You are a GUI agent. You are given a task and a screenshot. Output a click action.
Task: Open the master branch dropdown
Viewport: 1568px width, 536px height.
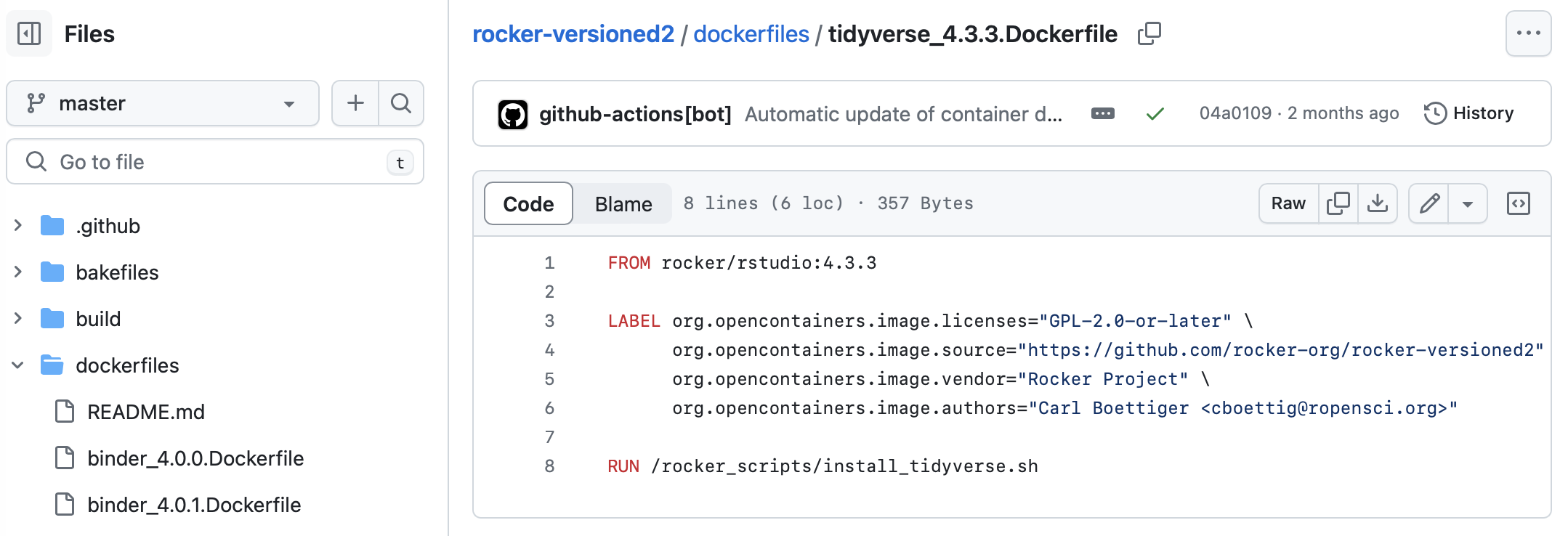pyautogui.click(x=163, y=103)
